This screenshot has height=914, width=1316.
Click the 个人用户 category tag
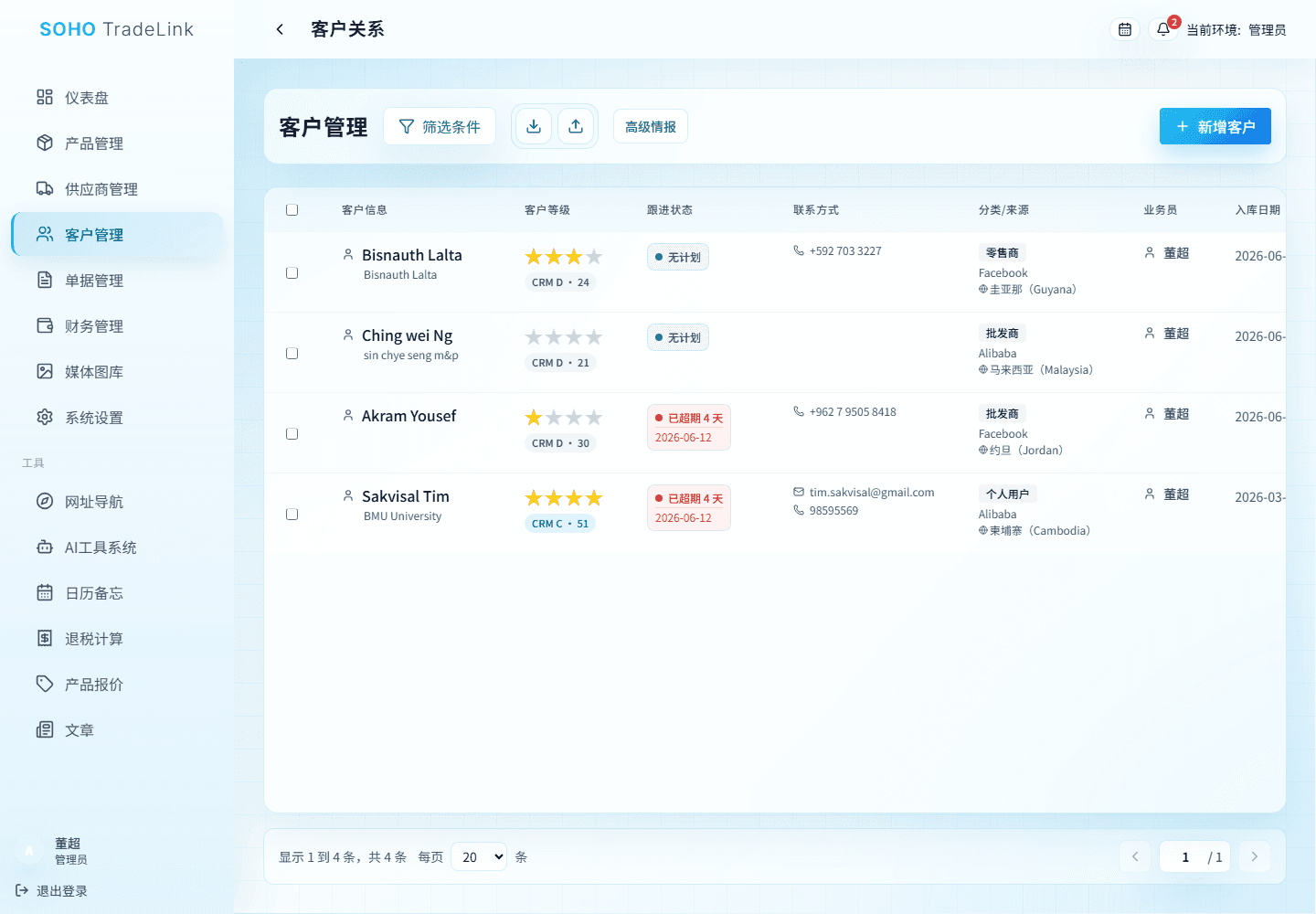tap(1007, 494)
